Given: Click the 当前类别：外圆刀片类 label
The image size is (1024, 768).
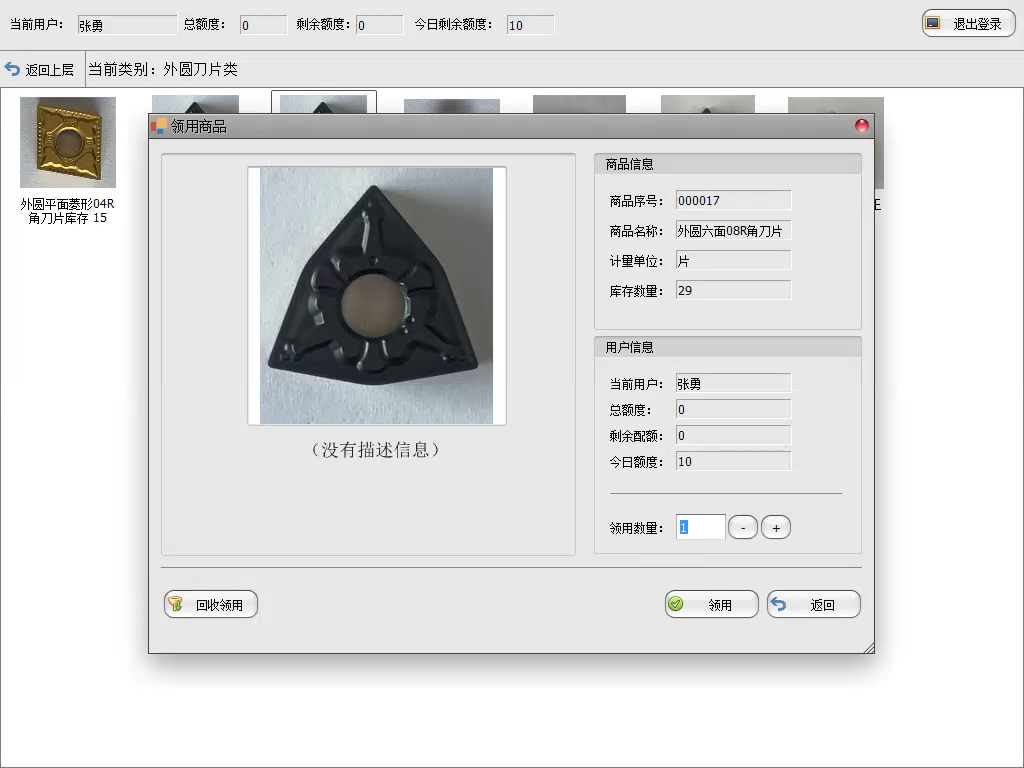Looking at the screenshot, I should coord(163,69).
